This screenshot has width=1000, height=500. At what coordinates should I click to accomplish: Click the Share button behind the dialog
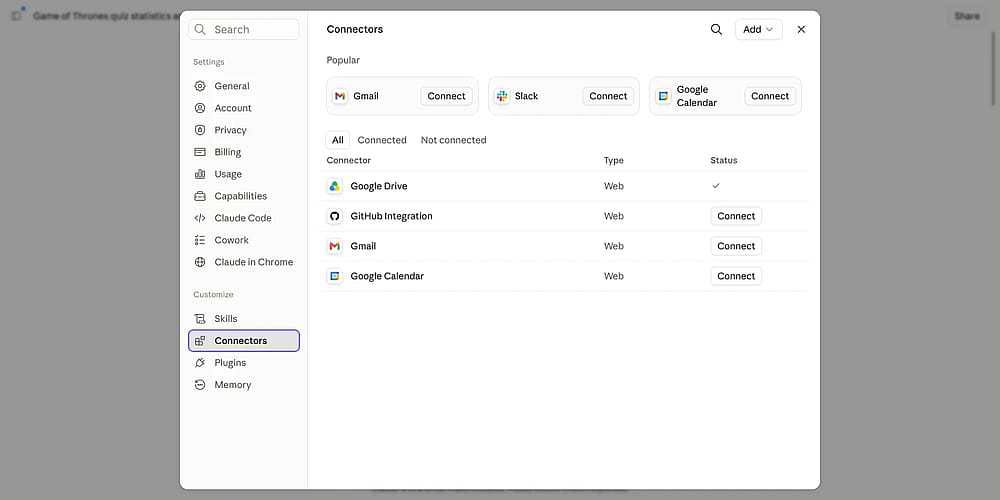(967, 16)
